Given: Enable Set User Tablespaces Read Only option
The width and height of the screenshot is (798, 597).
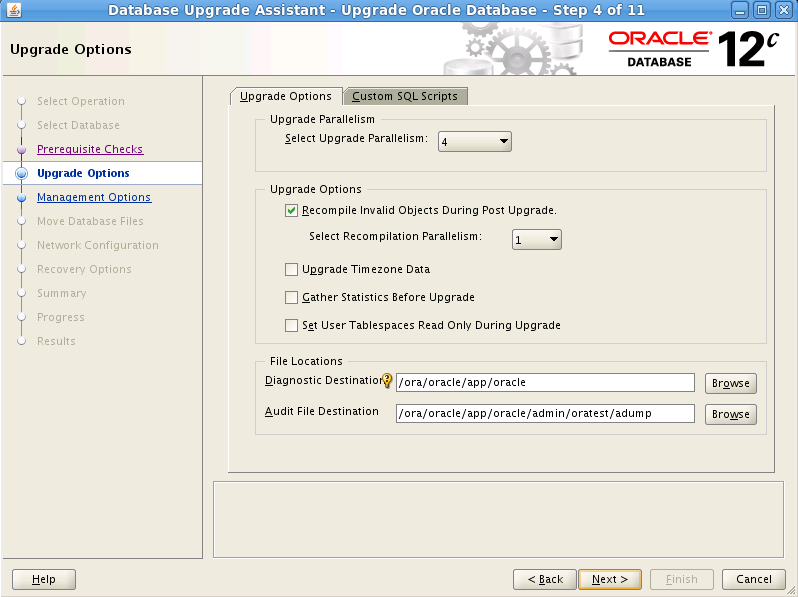Looking at the screenshot, I should point(291,325).
